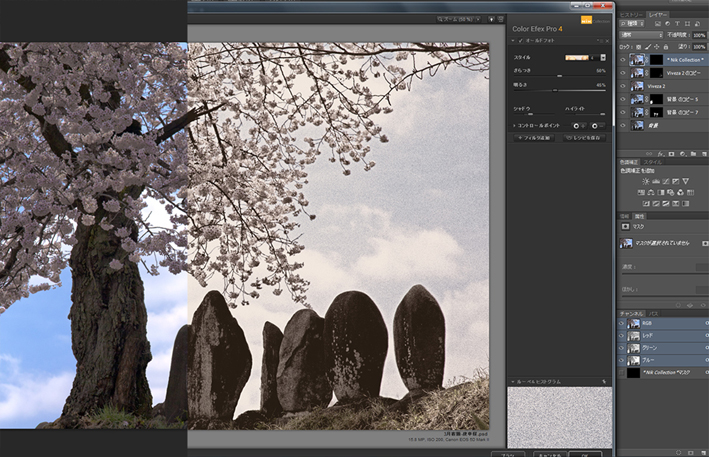Click the Add Filter button
This screenshot has width=709, height=457.
tap(536, 137)
